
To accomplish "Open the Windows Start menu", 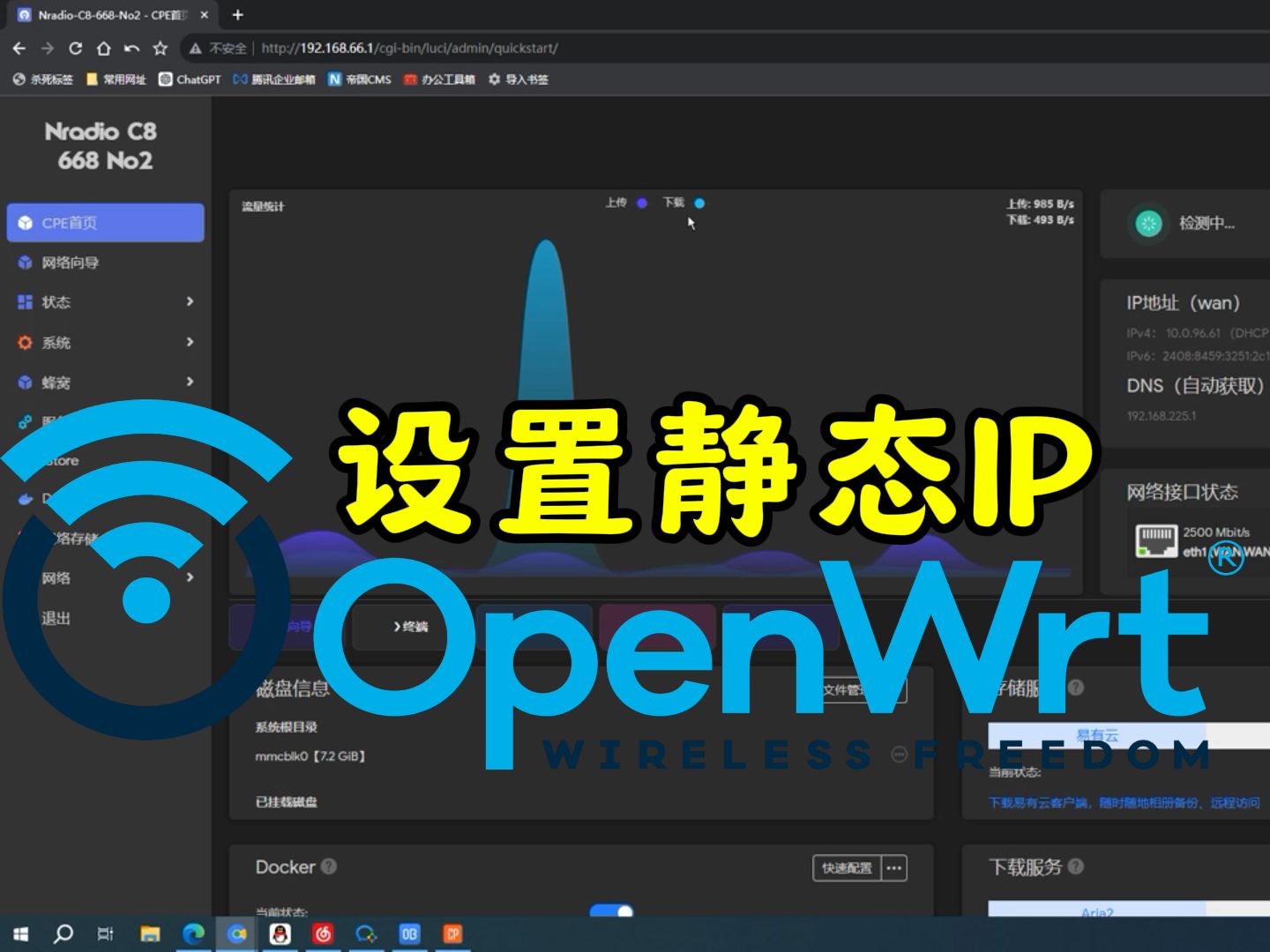I will 20,933.
